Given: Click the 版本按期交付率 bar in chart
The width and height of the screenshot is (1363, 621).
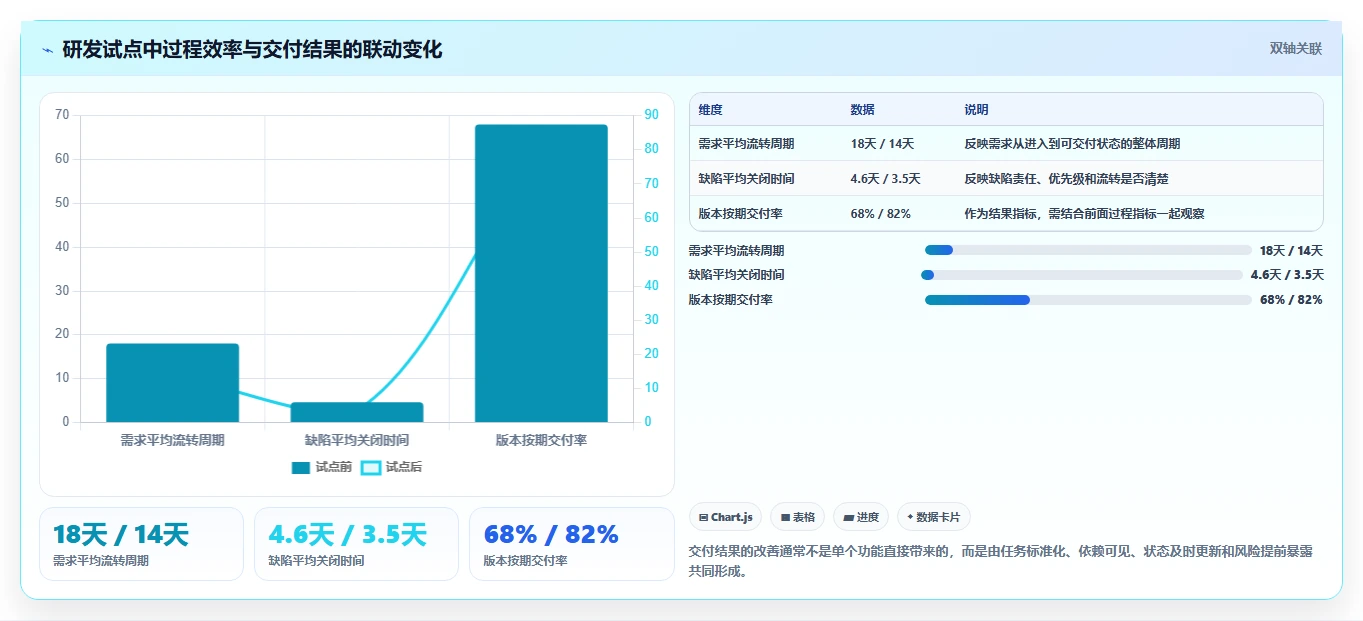Looking at the screenshot, I should tap(541, 273).
